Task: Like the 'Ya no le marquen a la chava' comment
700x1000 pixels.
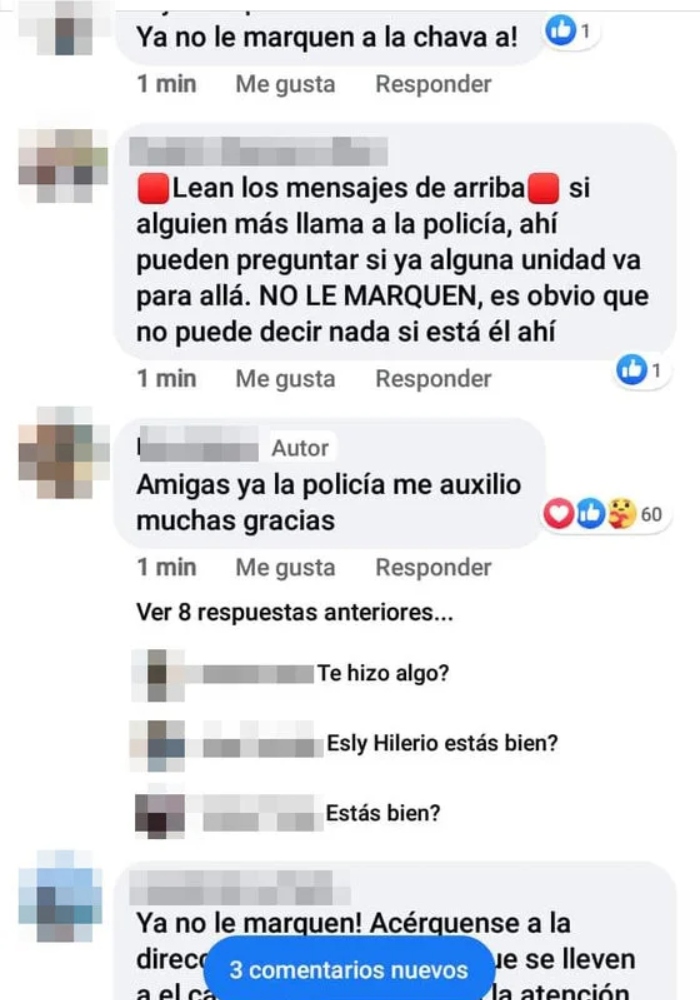Action: pos(285,84)
